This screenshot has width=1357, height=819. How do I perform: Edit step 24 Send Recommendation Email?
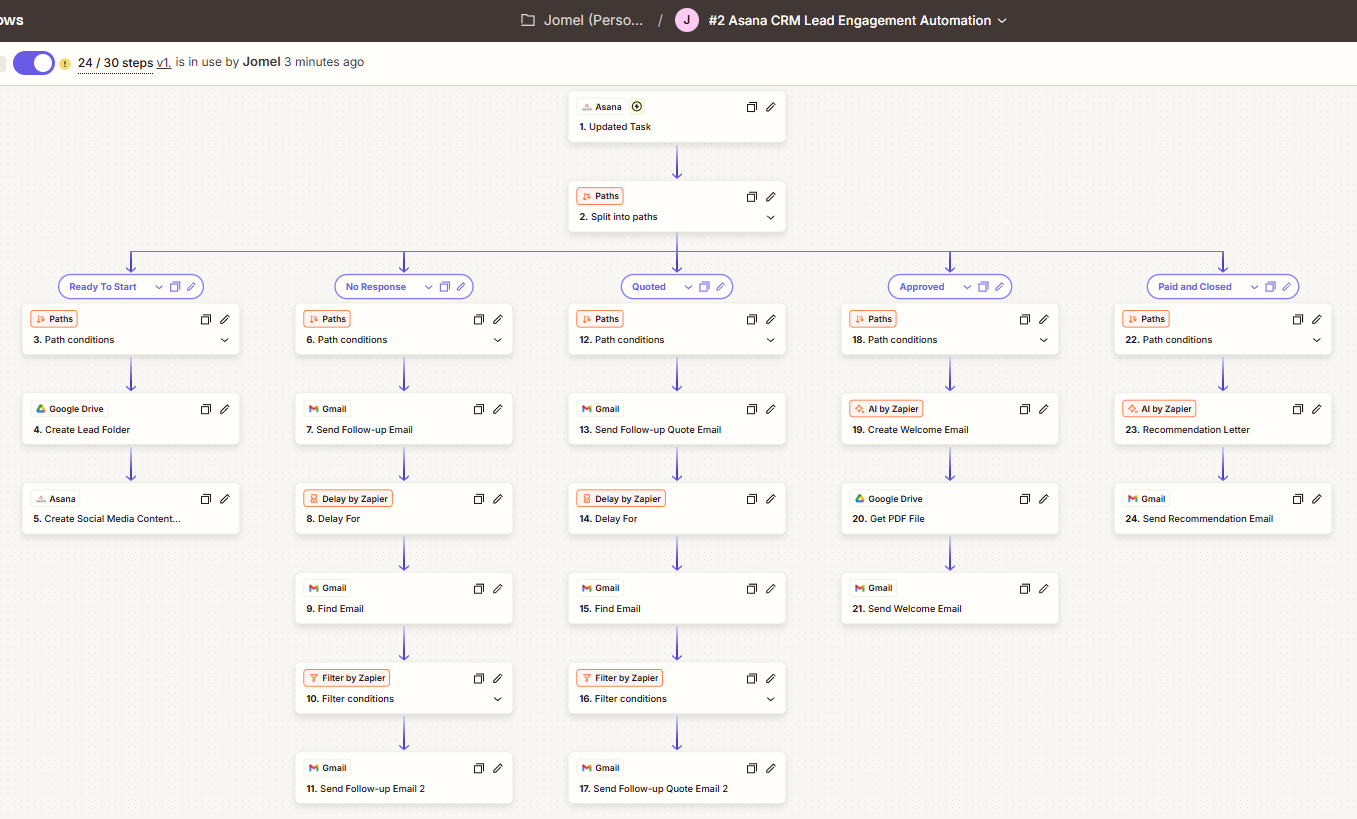(1317, 499)
